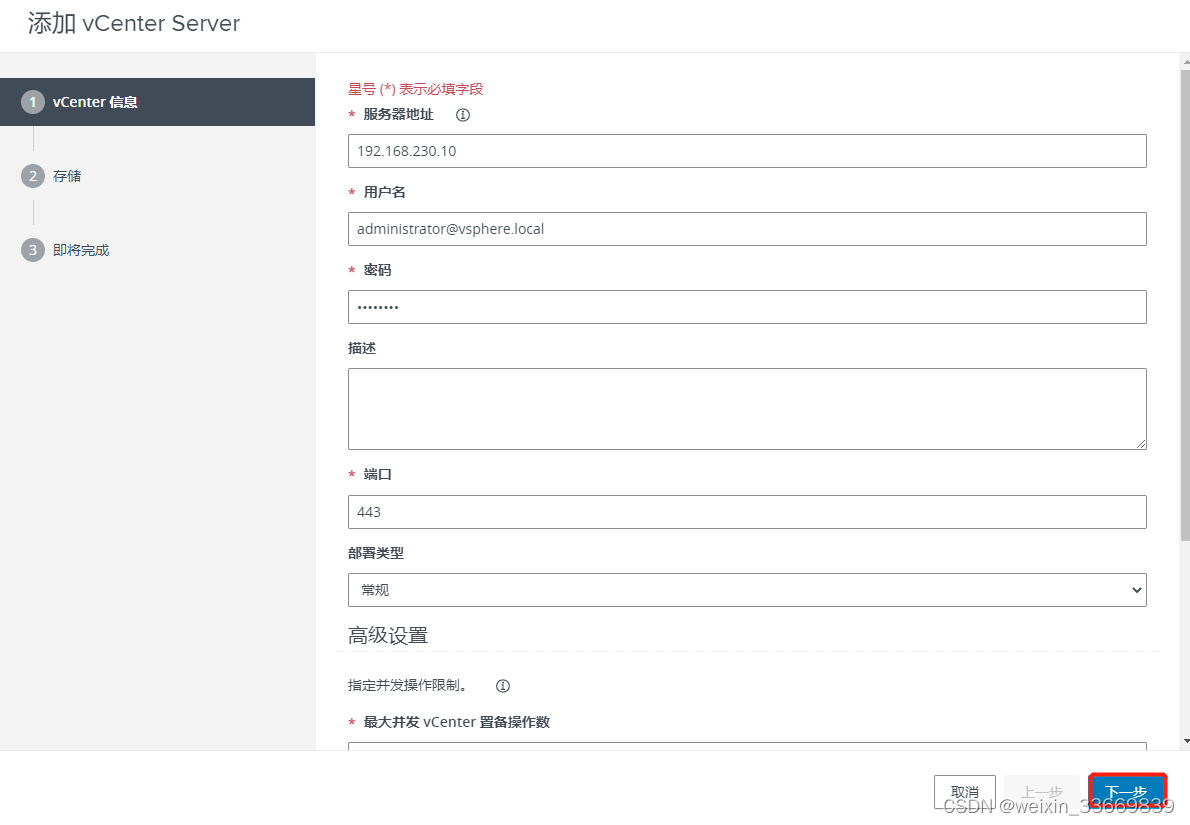1190x825 pixels.
Task: Focus the 密码 password field
Action: pyautogui.click(x=747, y=307)
